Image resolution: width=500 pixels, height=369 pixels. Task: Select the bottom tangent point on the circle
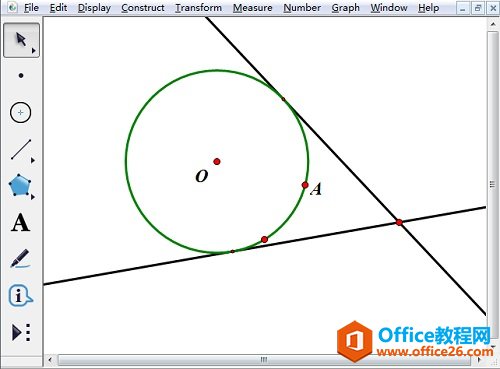coord(232,251)
